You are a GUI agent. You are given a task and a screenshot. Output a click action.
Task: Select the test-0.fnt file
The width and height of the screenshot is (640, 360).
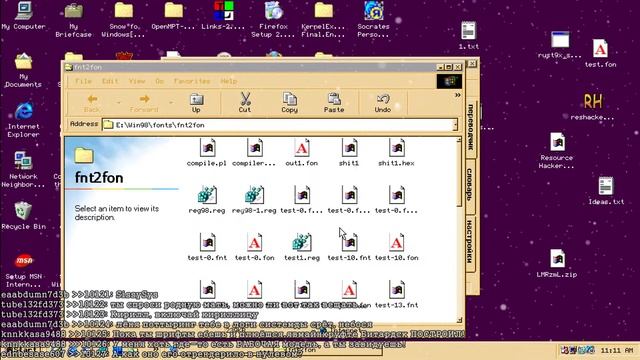click(207, 247)
